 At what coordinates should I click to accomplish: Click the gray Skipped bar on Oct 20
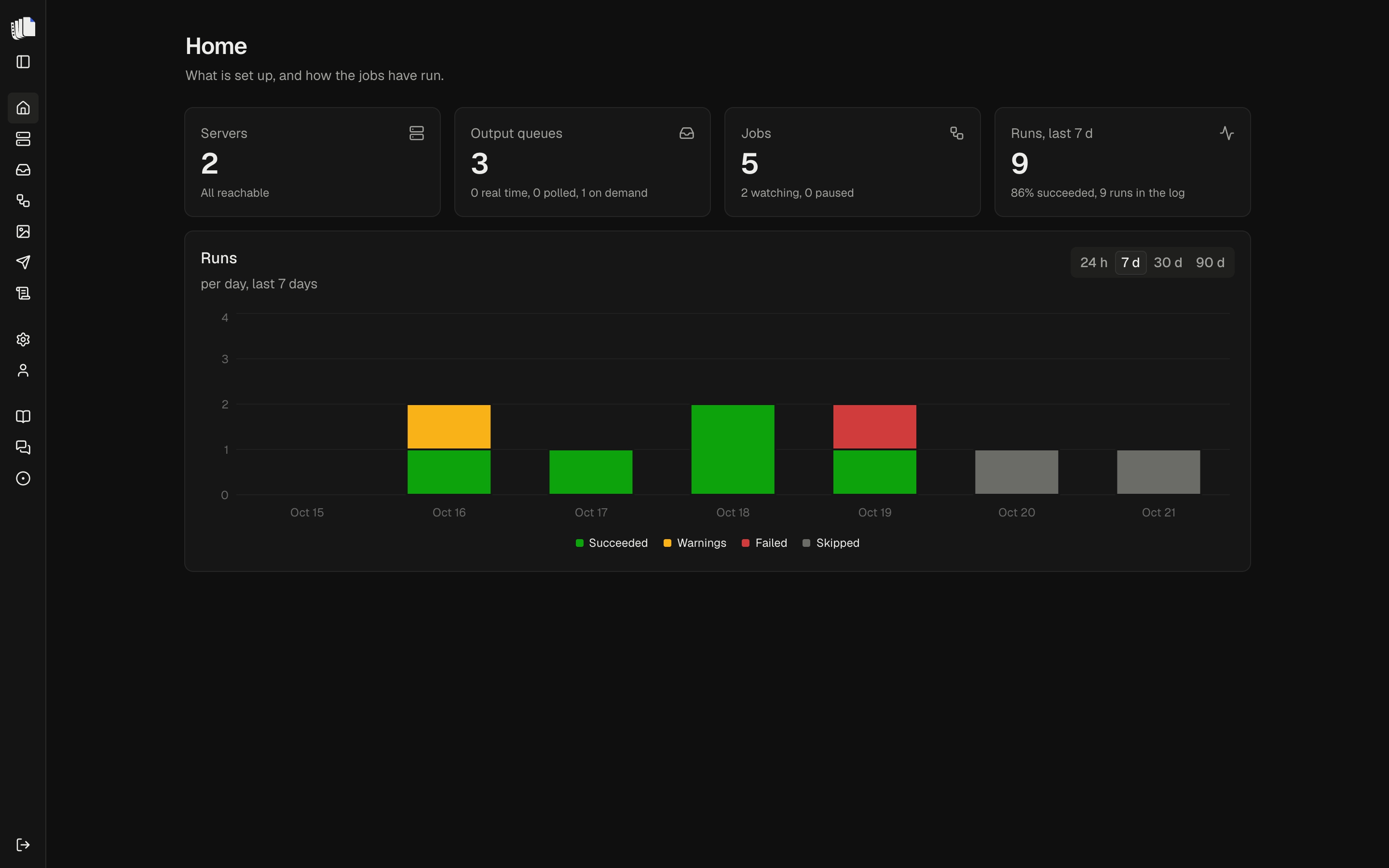click(1017, 472)
